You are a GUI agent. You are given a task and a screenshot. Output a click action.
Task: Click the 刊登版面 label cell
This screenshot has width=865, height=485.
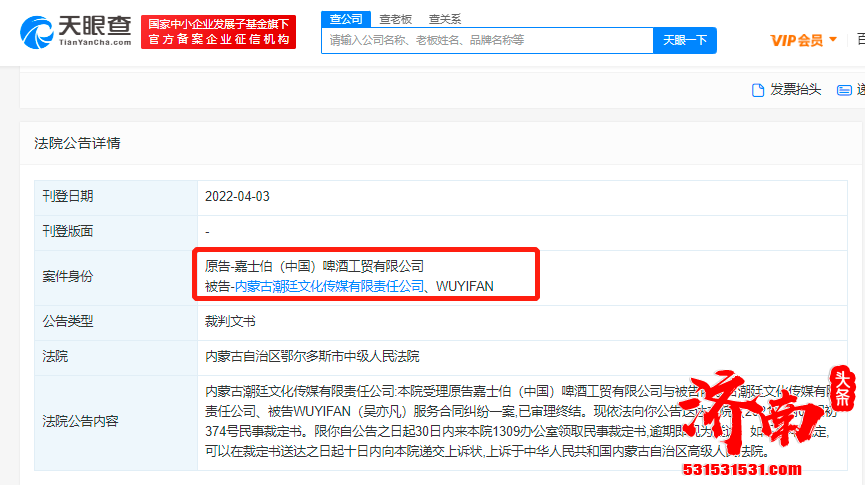point(116,232)
